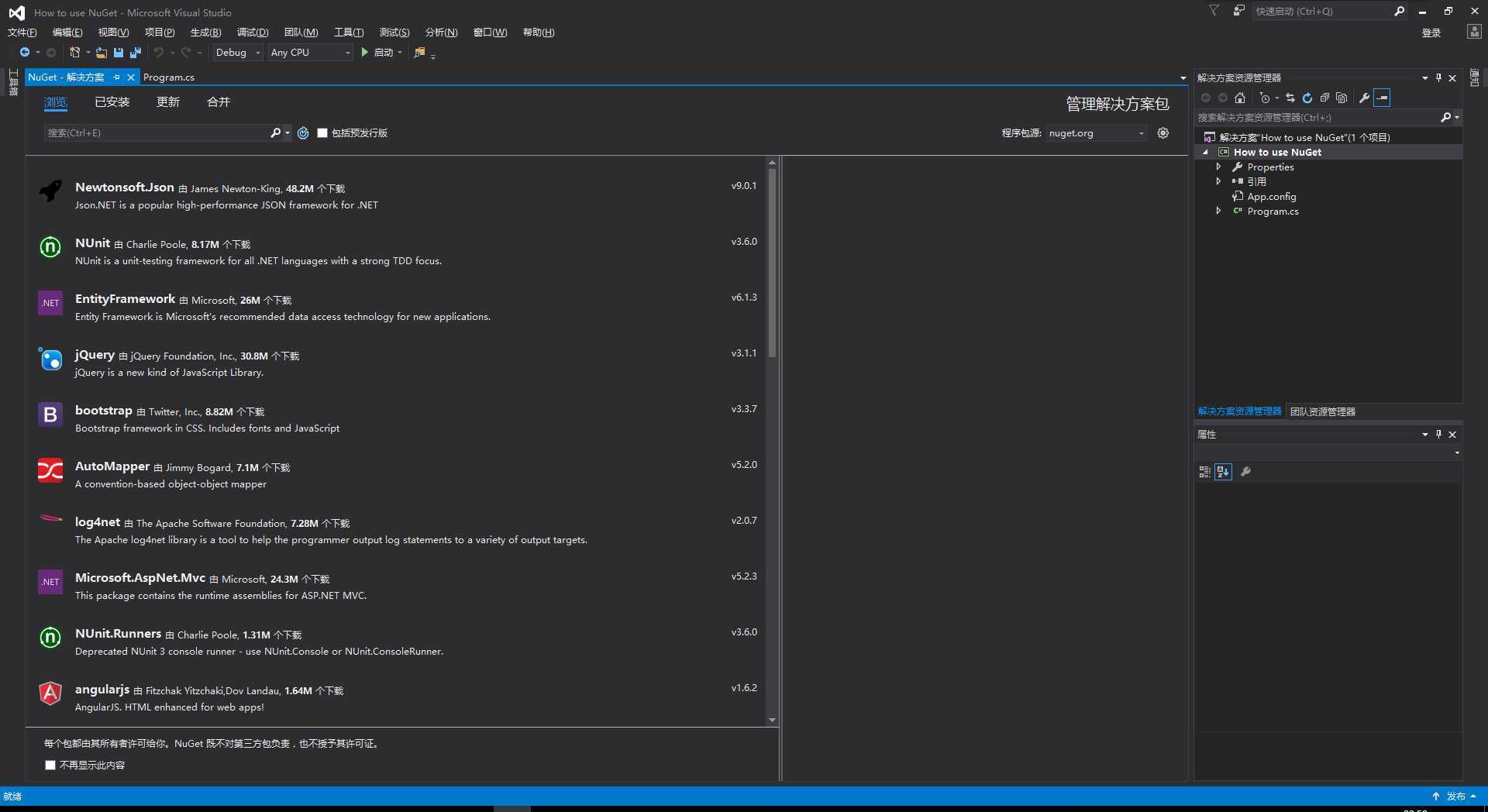Toggle the Include prerelease checkbox
Viewport: 1488px width, 812px height.
click(x=322, y=132)
